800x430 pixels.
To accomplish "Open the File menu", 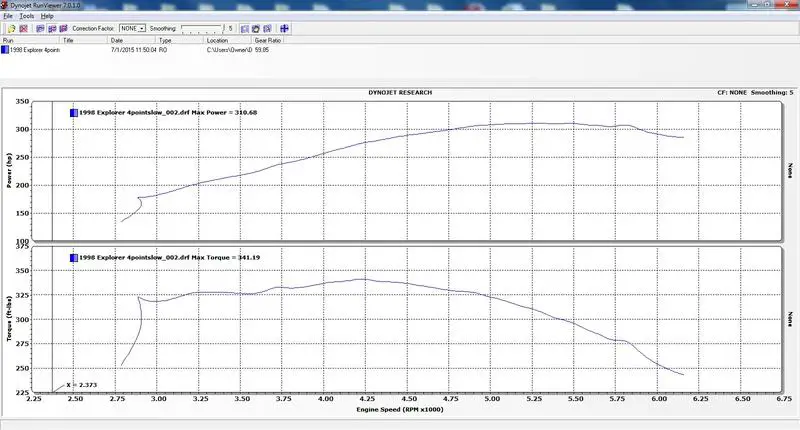I will click(x=8, y=16).
